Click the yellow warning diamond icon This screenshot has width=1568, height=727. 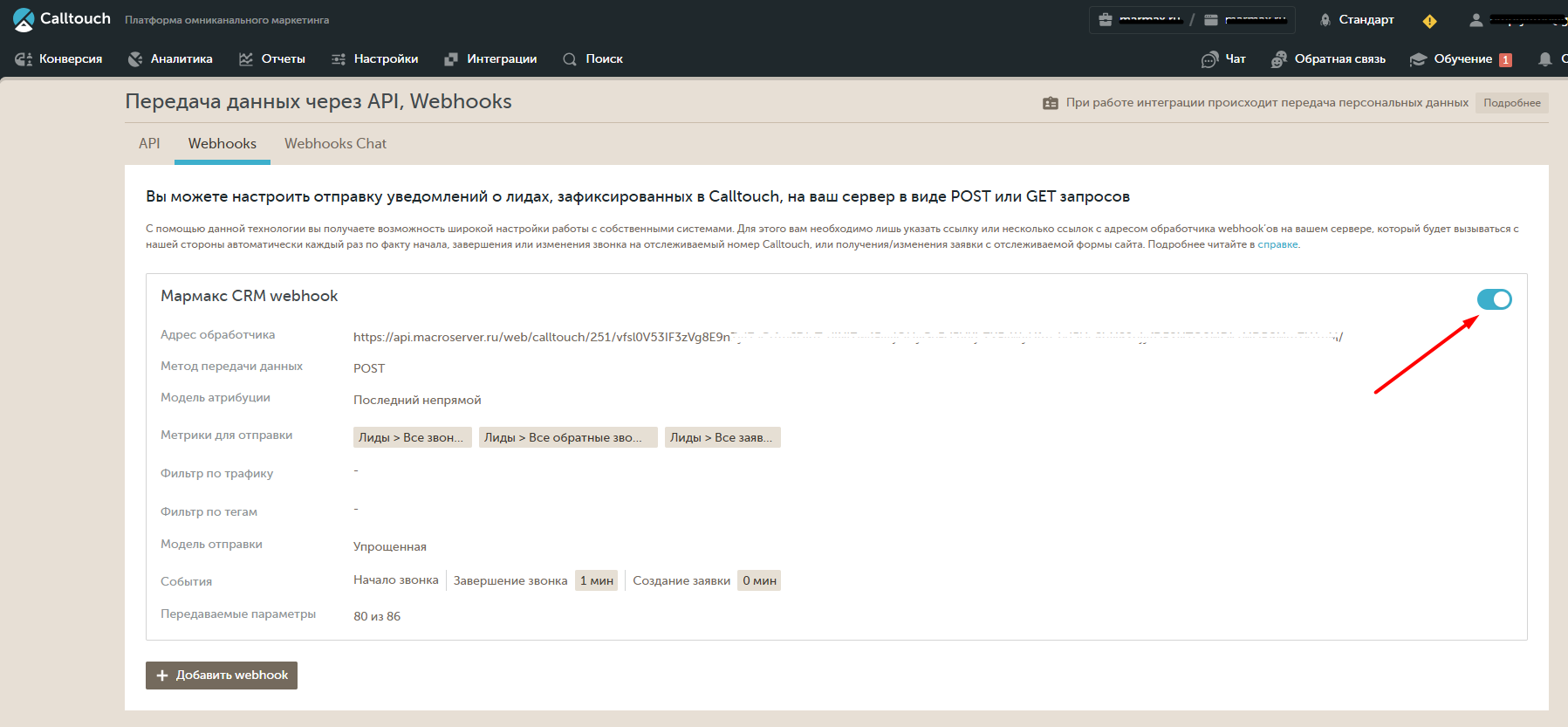click(1429, 20)
